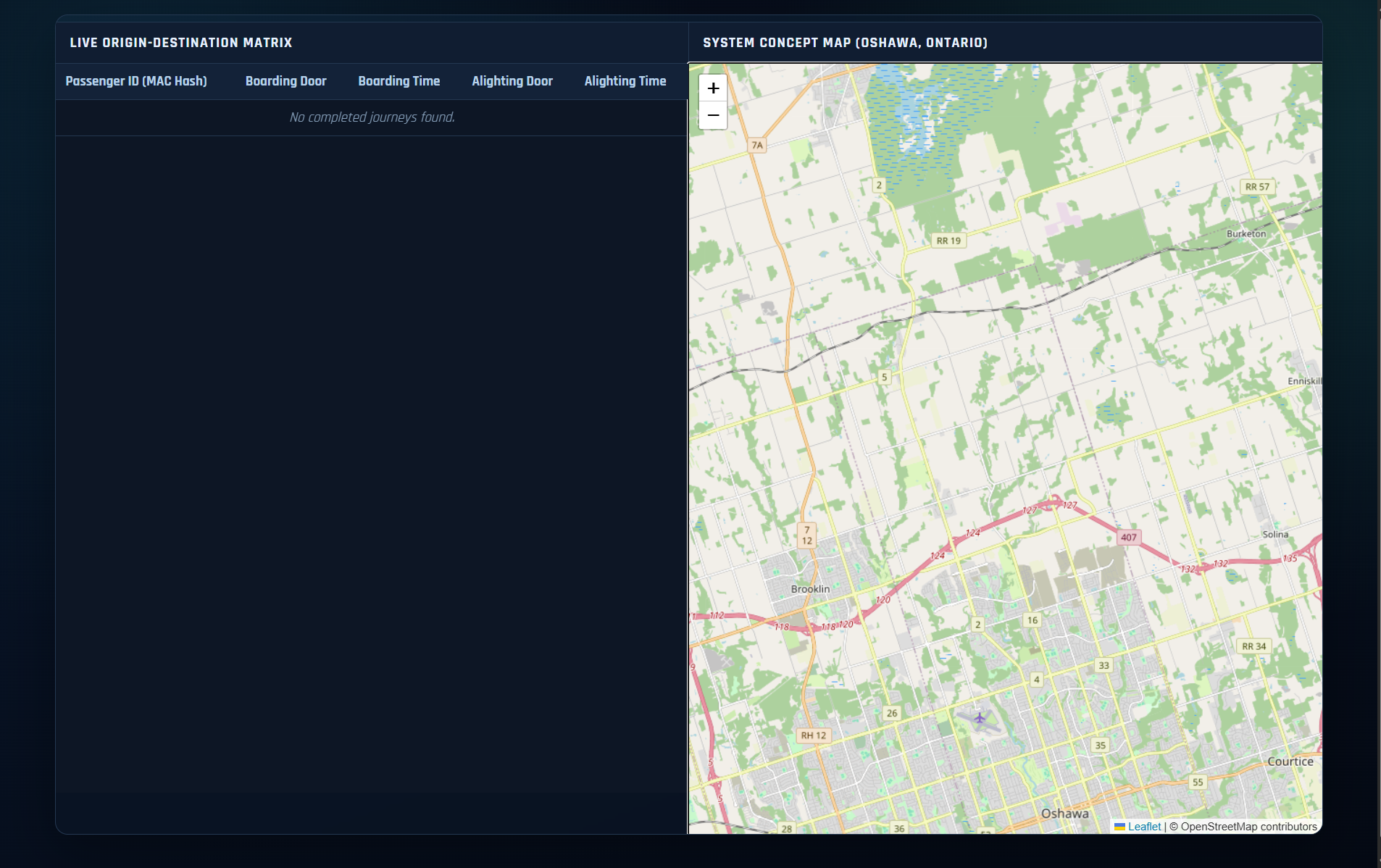Click the Burketon label on the map
Screen dimensions: 1381x868
1246,234
